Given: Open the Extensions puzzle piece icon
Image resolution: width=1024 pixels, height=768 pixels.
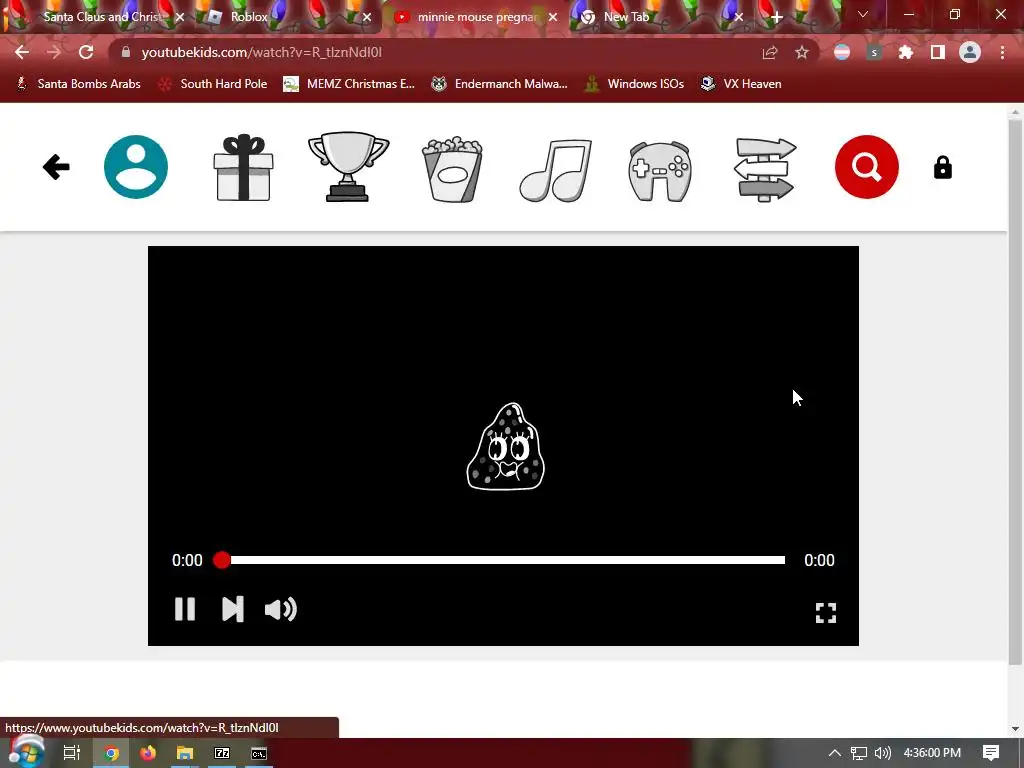Looking at the screenshot, I should [906, 52].
